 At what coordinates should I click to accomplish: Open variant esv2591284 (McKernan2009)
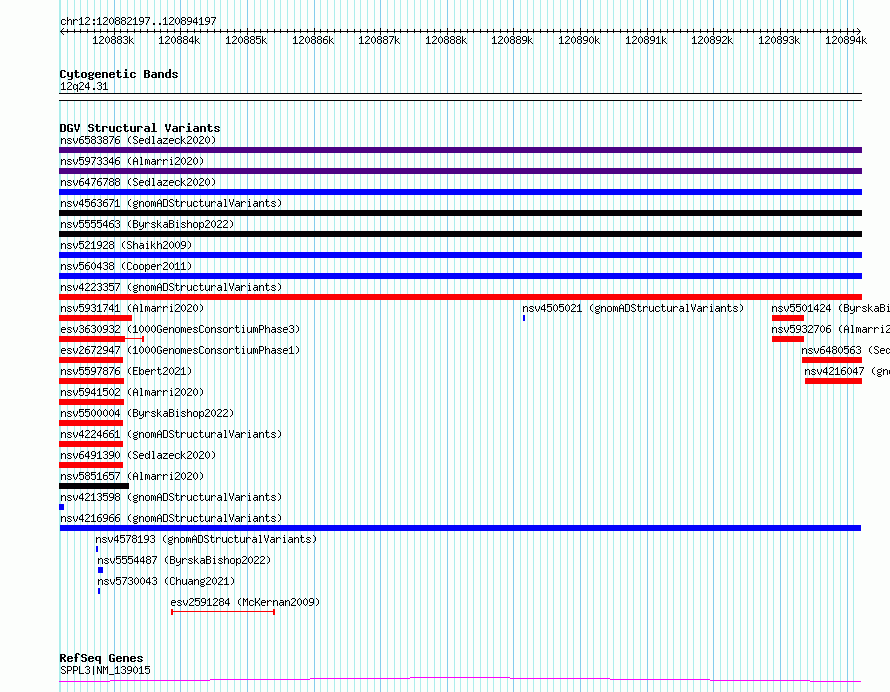click(x=245, y=602)
